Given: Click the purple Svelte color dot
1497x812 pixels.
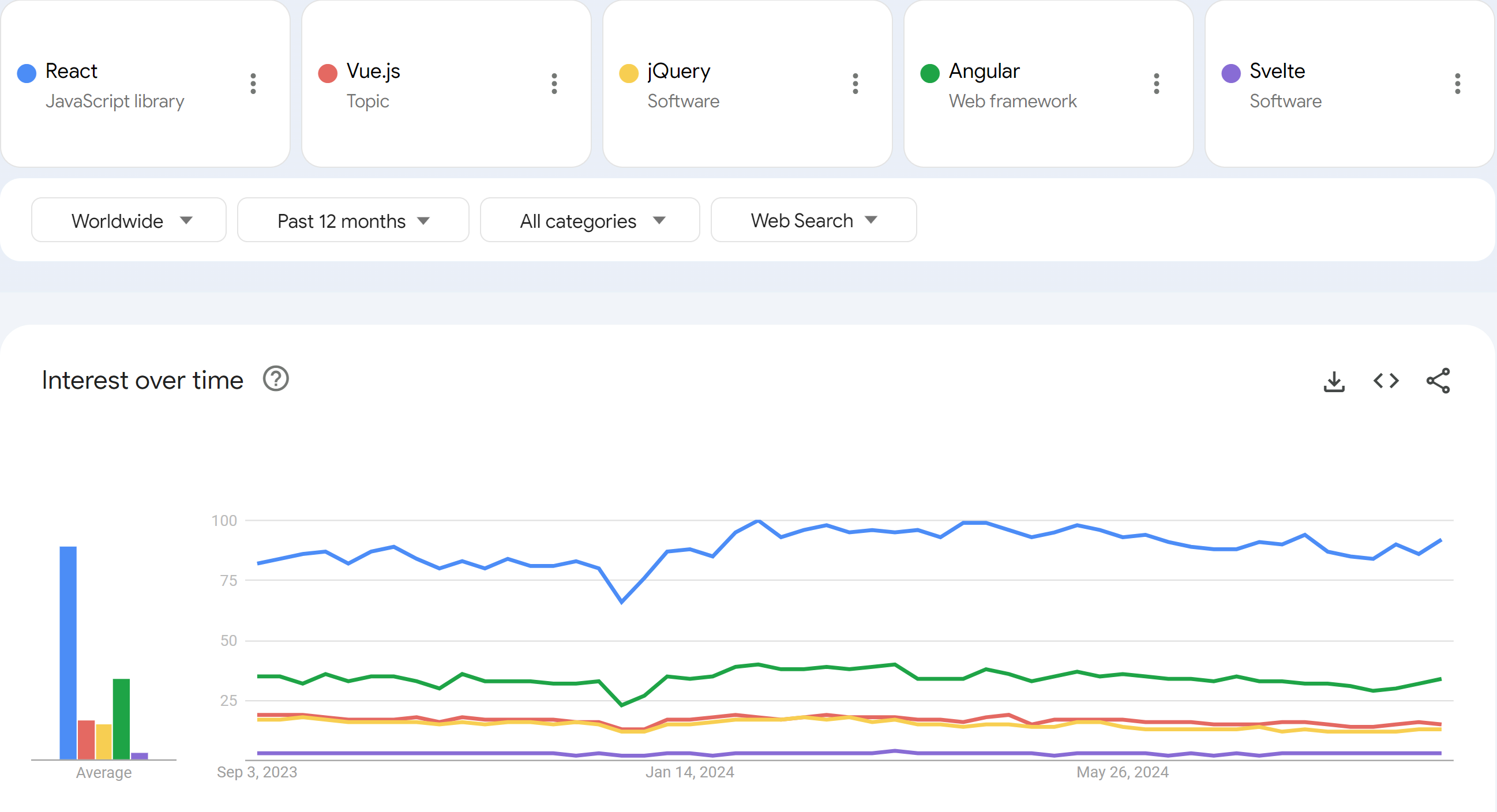Looking at the screenshot, I should [1231, 73].
